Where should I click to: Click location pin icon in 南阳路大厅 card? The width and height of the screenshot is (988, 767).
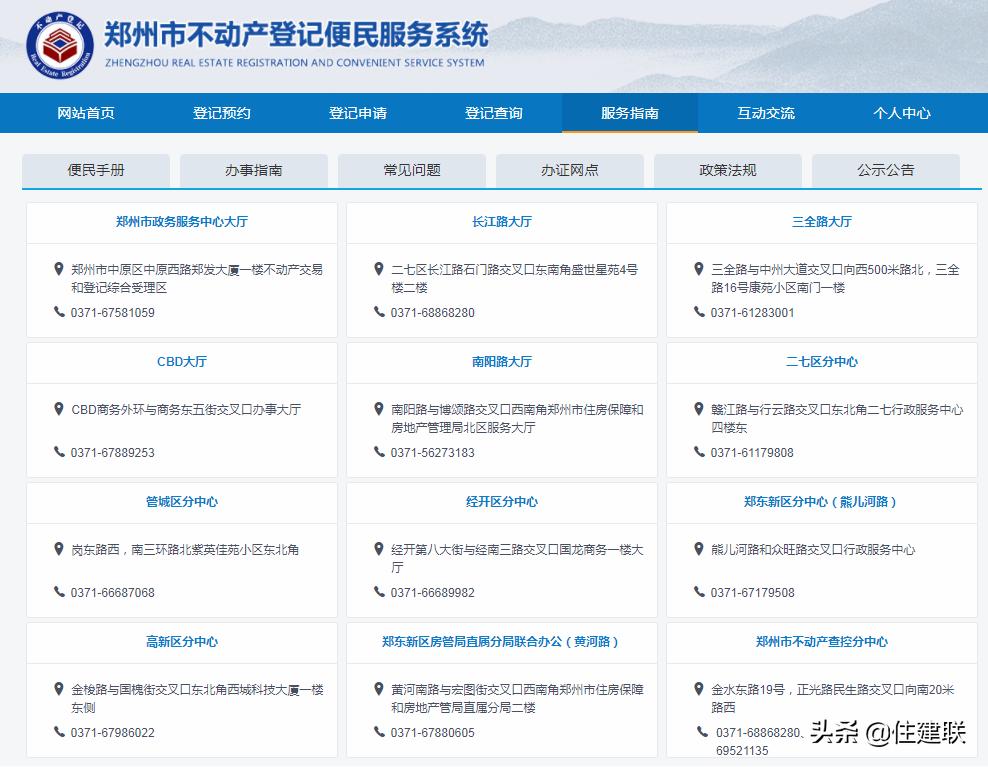tap(379, 409)
